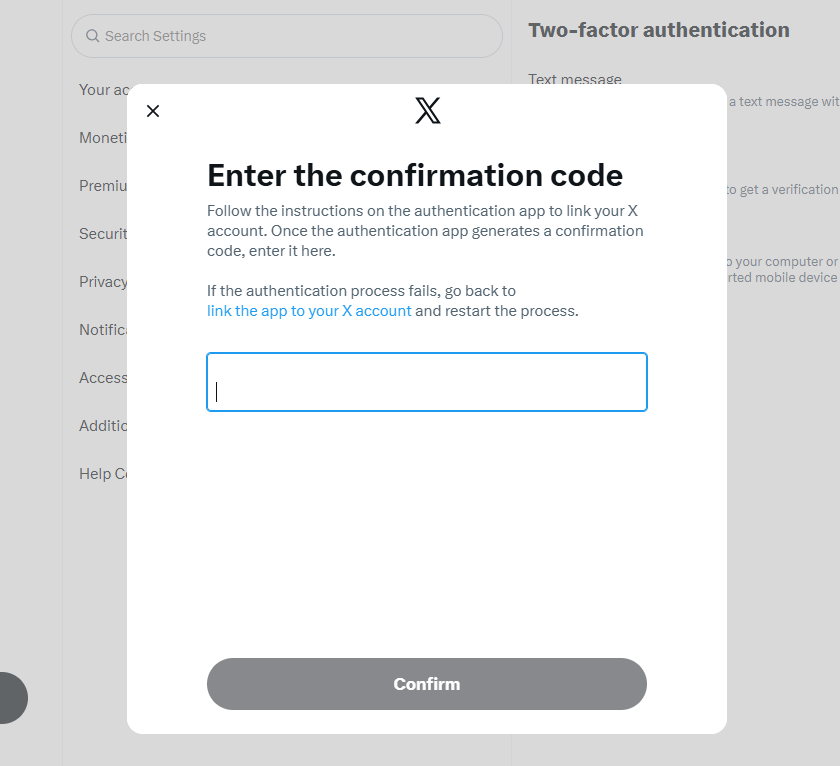Focus the Search Settings box

287,36
